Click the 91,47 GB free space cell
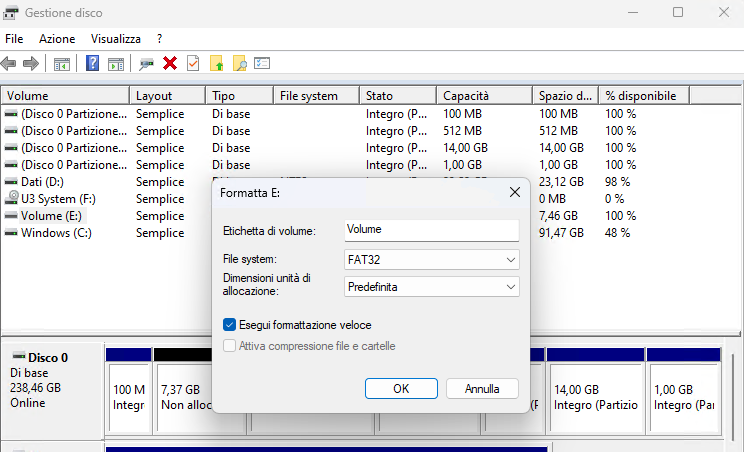This screenshot has width=744, height=452. 561,233
